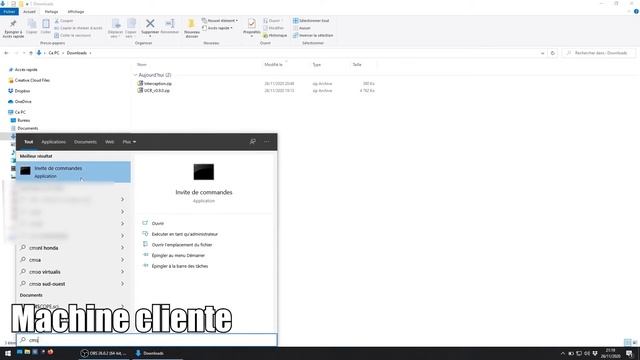Click the Rechercher dans Downloads search box
640x360 pixels.
tap(599, 53)
